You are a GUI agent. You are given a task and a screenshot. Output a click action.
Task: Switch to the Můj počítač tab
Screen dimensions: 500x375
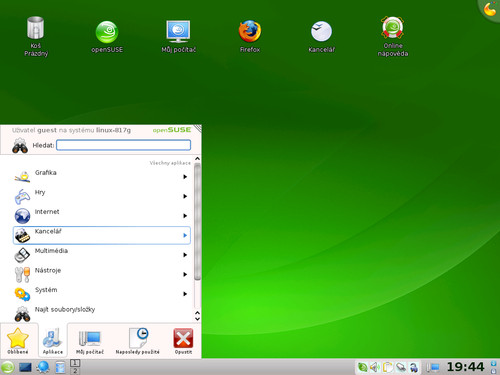90,341
